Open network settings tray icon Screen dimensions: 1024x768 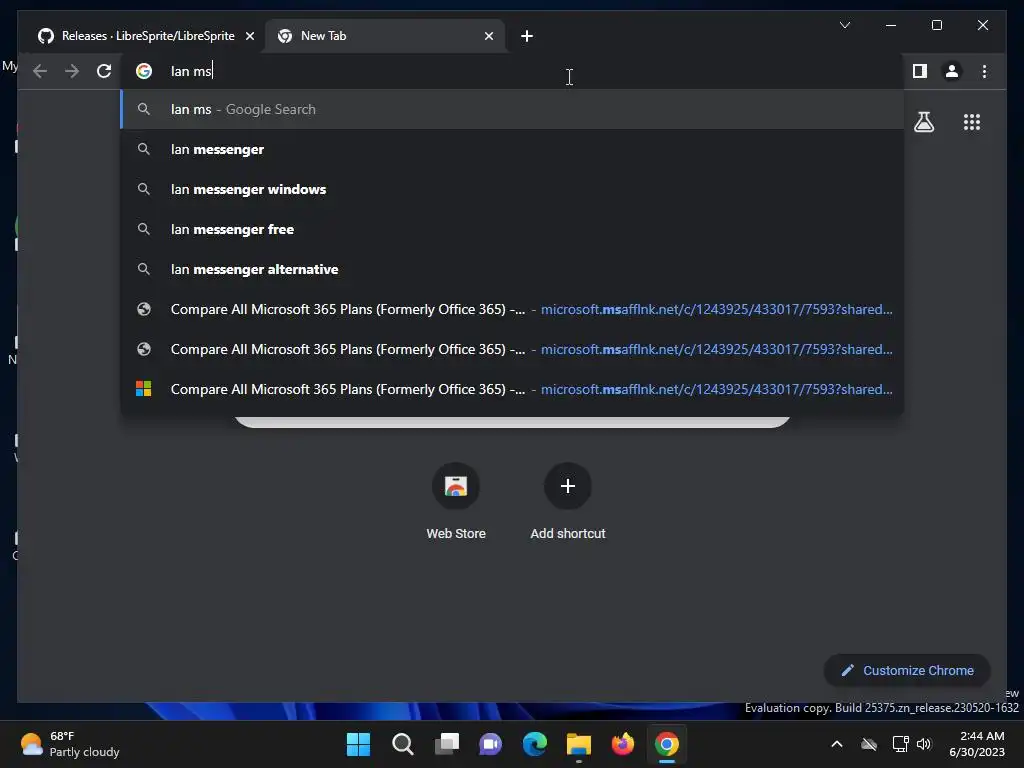(900, 744)
